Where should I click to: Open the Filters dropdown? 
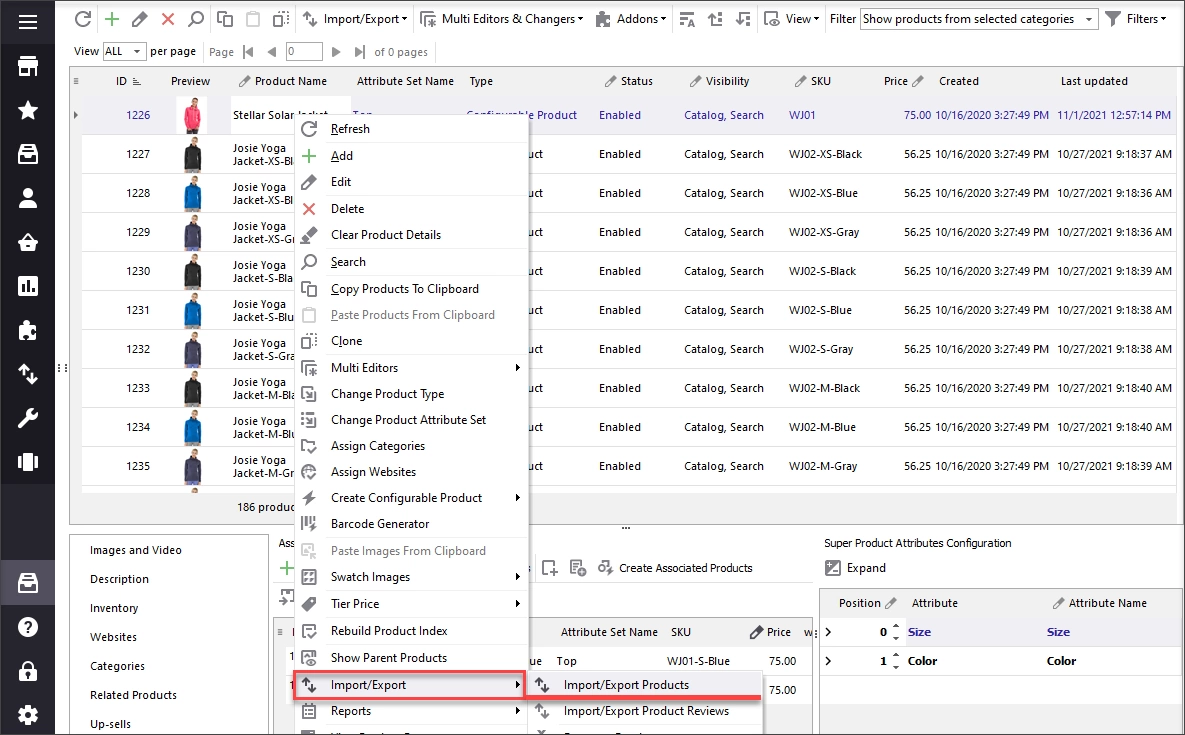click(x=1136, y=19)
